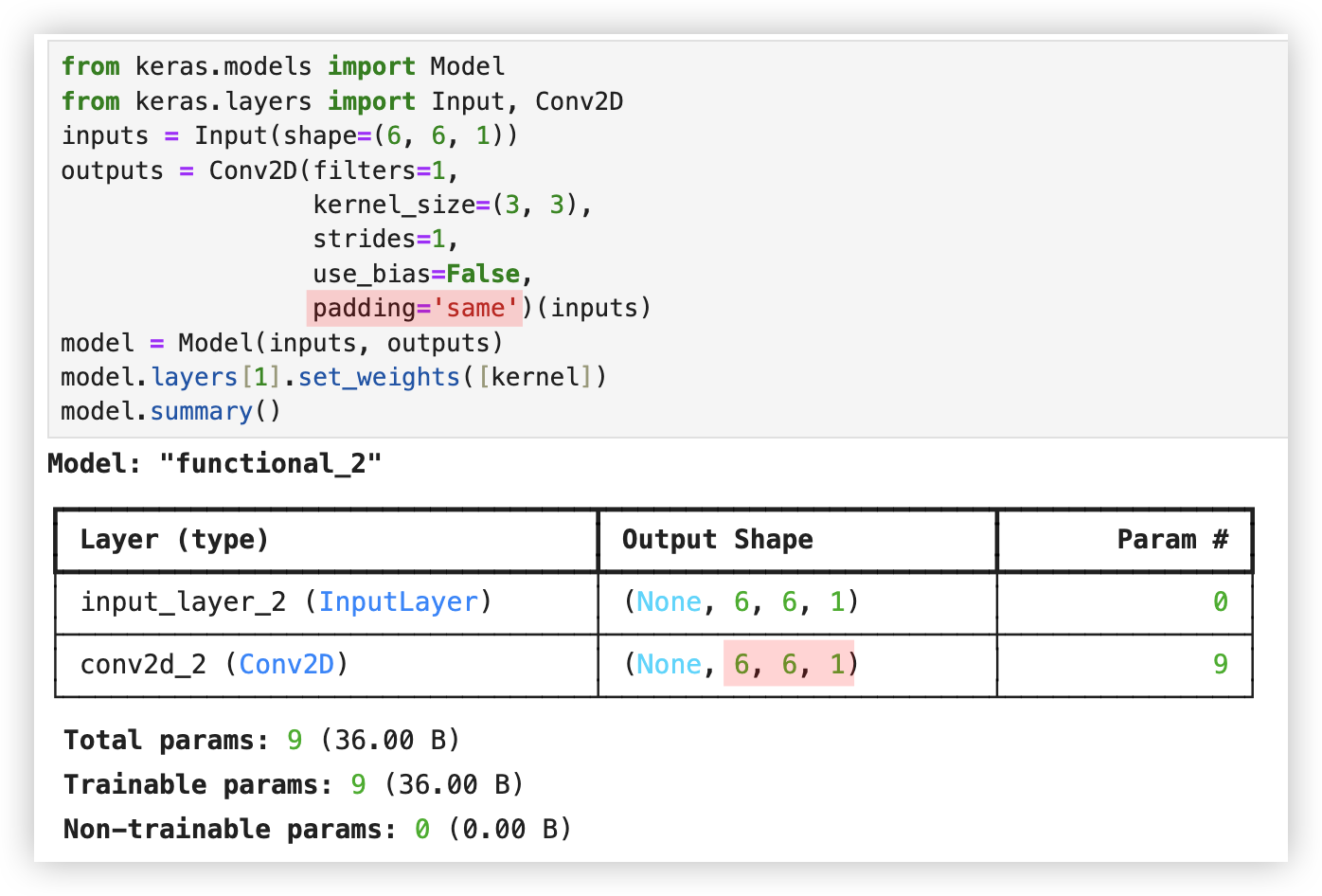
Task: Click the use_bias=False argument in code
Action: click(x=417, y=275)
